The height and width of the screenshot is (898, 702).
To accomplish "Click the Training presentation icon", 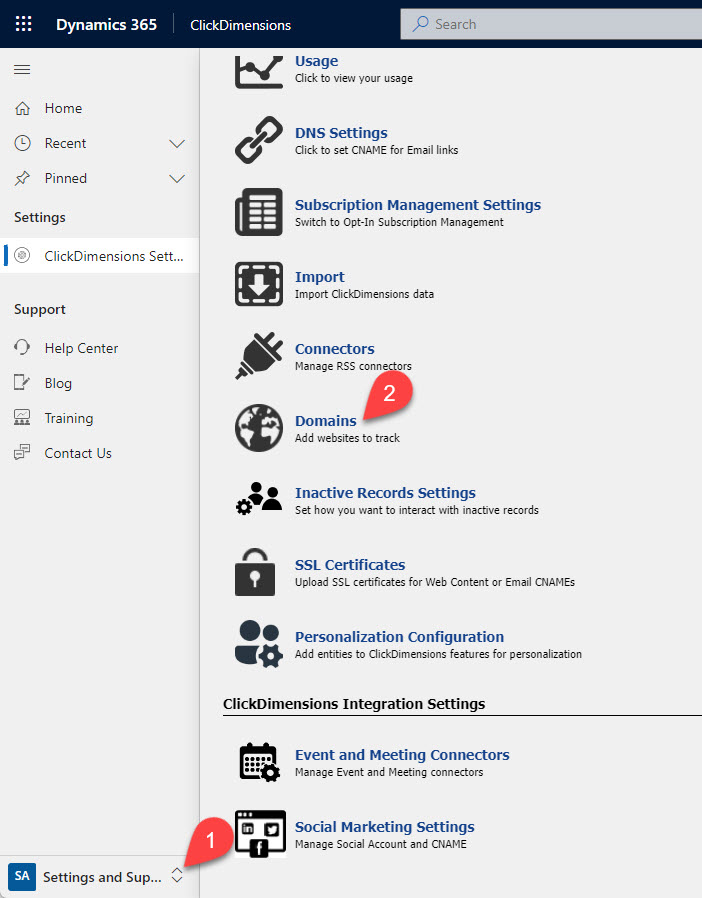I will pyautogui.click(x=22, y=418).
